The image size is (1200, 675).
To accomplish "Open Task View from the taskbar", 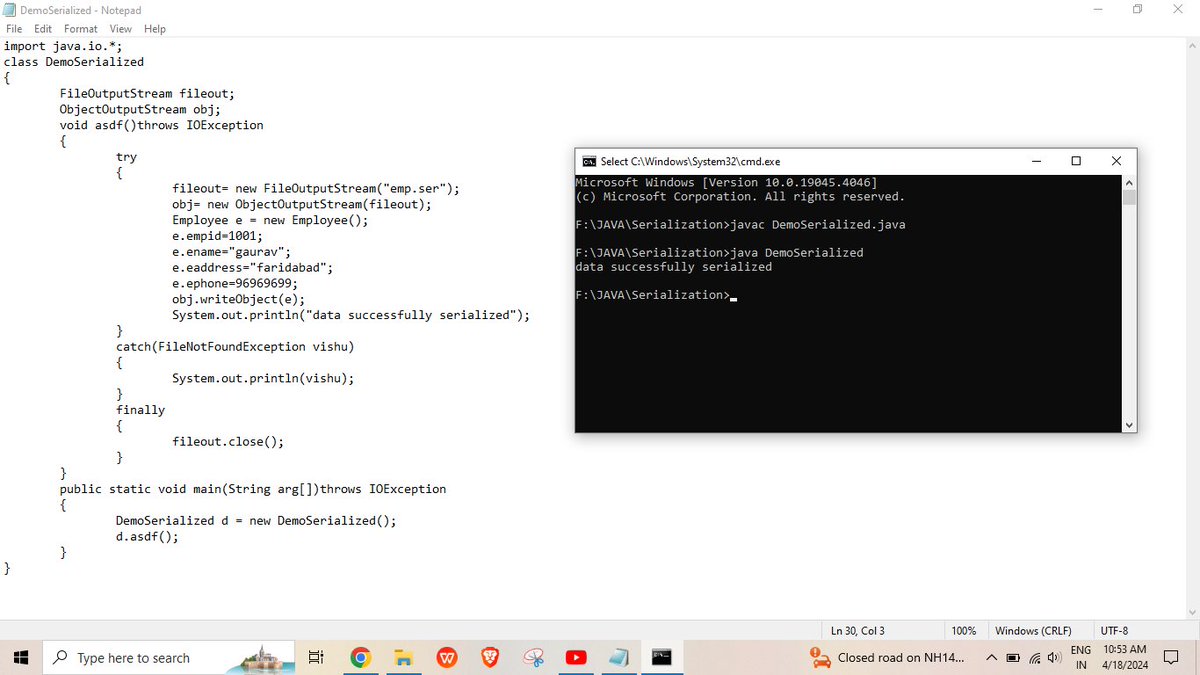I will 316,657.
